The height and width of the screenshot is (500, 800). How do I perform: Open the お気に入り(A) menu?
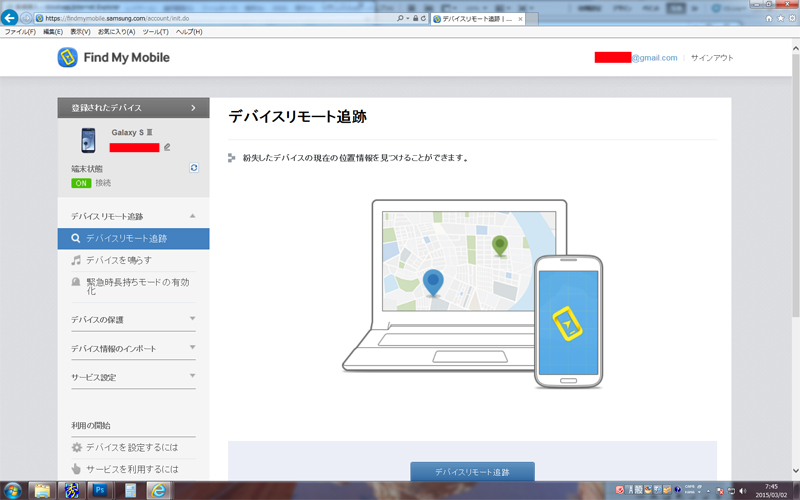(116, 32)
